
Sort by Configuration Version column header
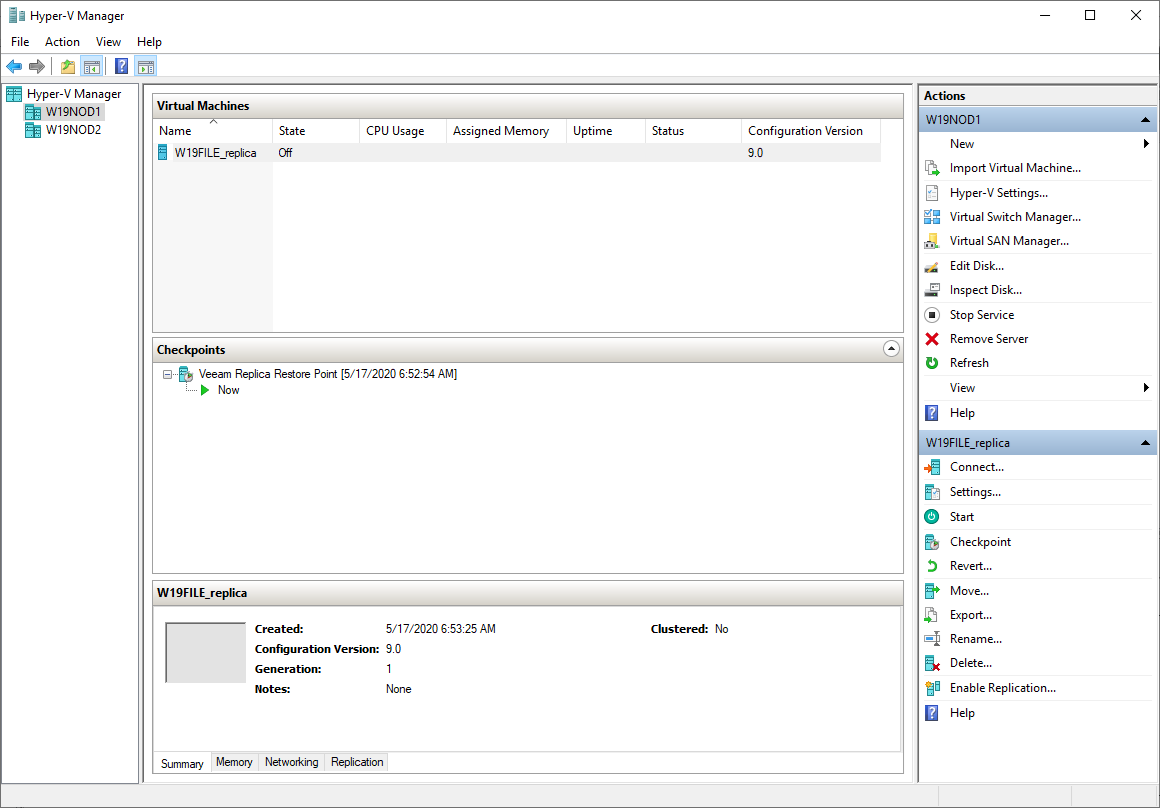[811, 131]
